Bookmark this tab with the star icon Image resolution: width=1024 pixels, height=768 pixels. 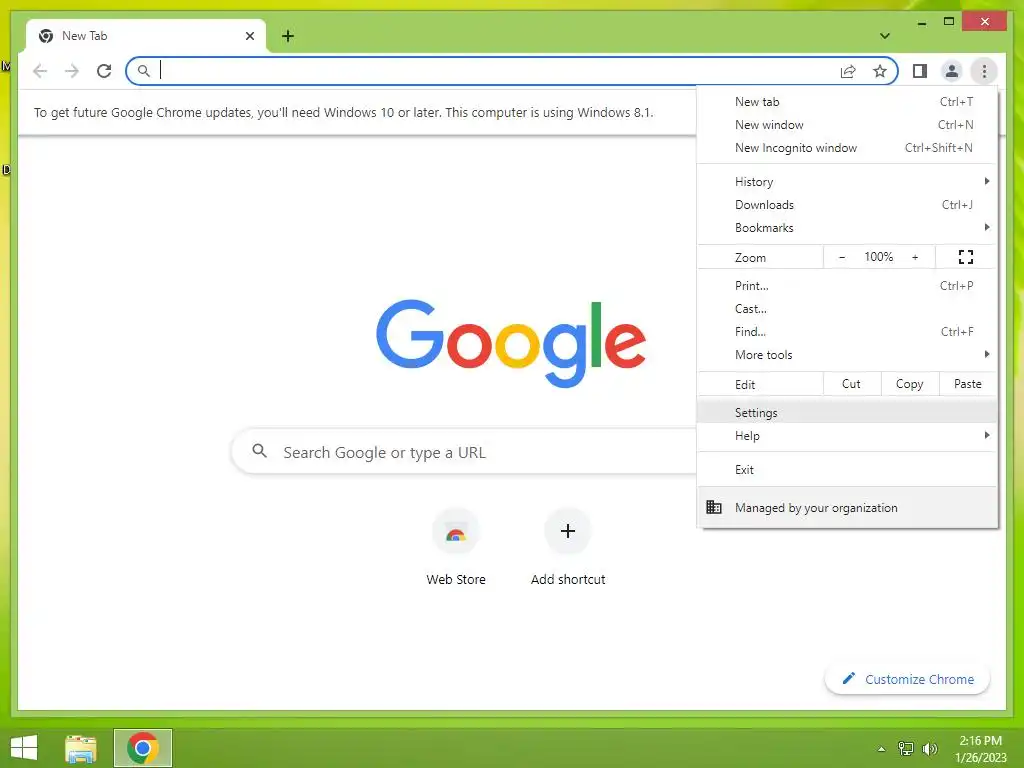(x=880, y=71)
